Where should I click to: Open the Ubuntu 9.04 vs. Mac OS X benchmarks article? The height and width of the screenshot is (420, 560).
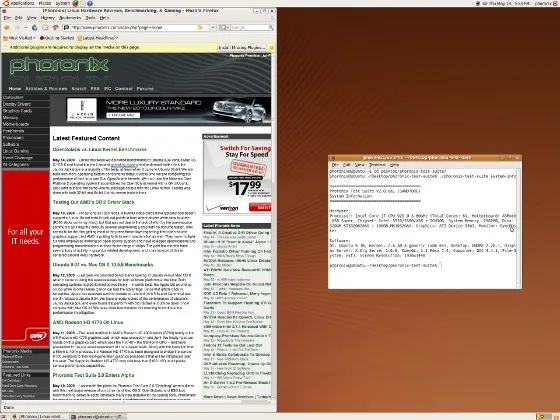pos(103,265)
